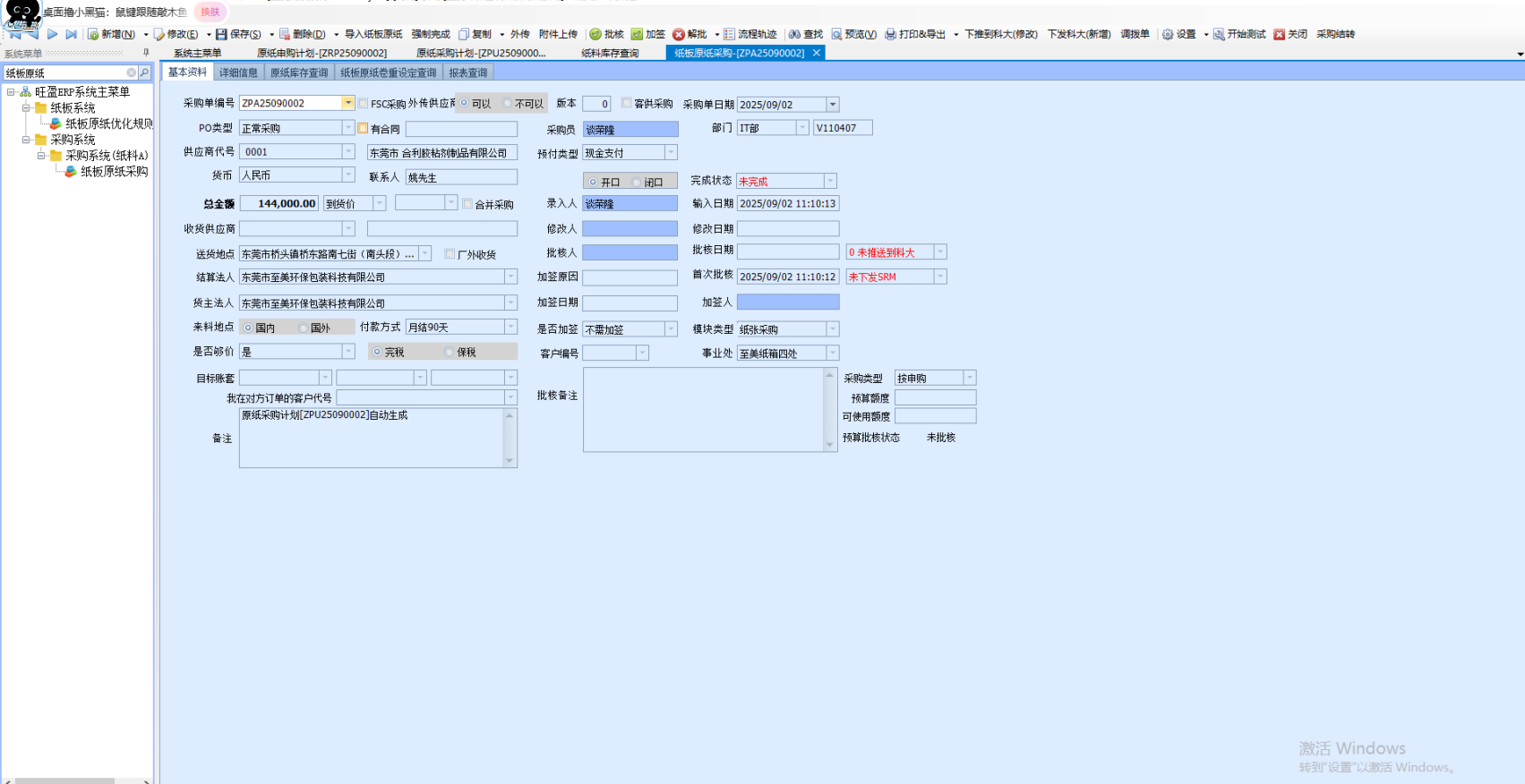Open the tab list arrow at far right

click(1520, 55)
